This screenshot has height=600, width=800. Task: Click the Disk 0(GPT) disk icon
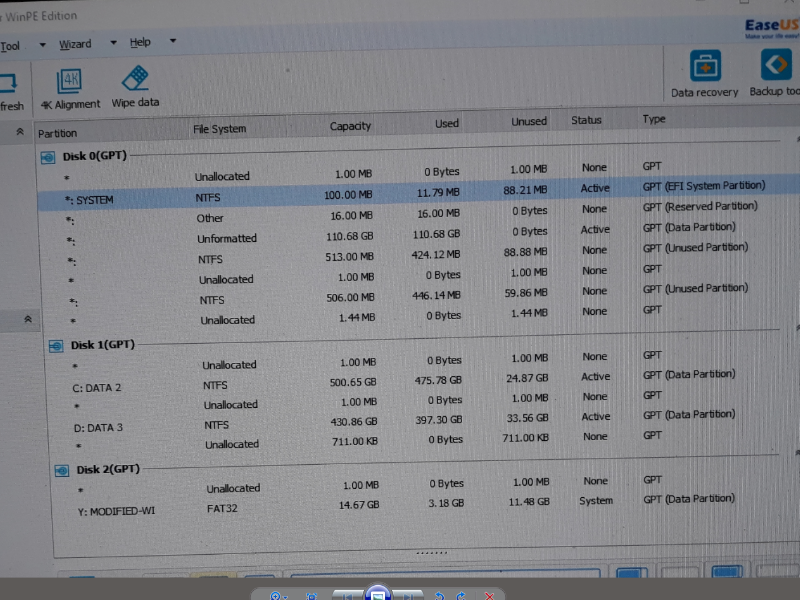(48, 157)
